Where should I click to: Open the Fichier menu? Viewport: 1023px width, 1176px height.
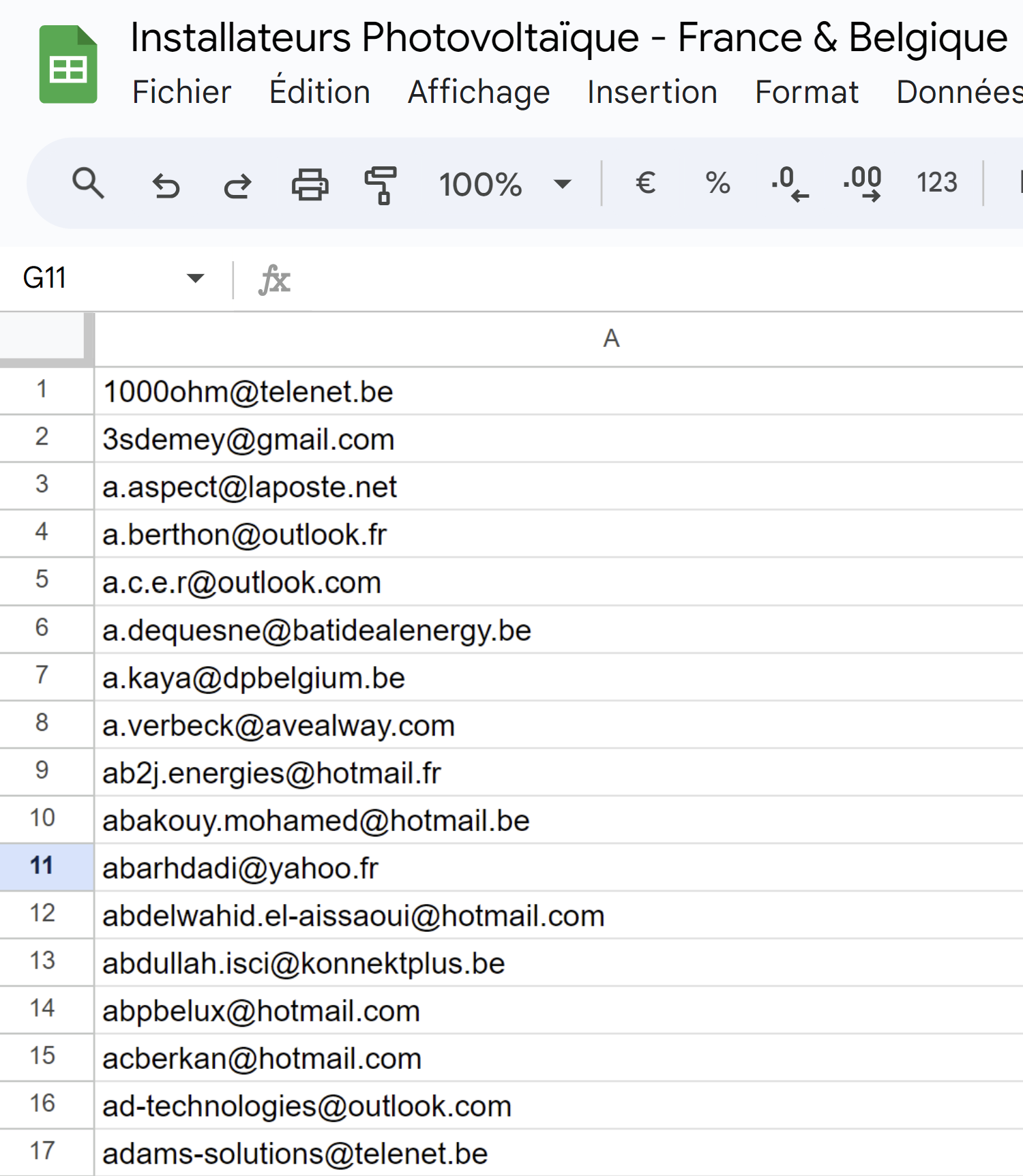point(181,92)
